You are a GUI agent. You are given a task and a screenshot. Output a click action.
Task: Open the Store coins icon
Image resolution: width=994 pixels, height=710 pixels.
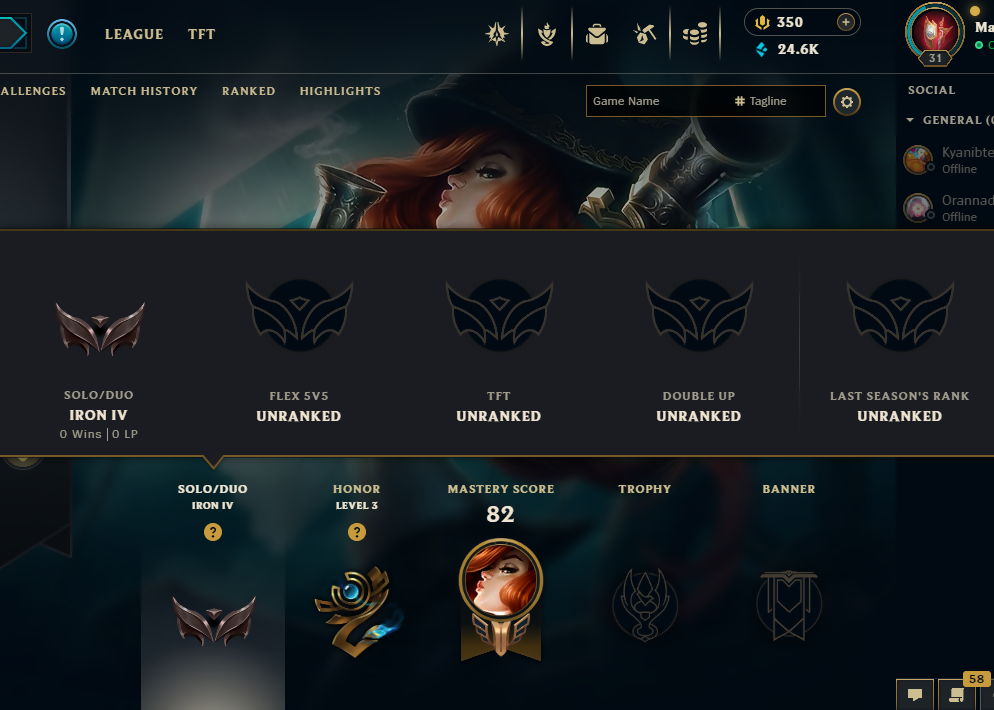tap(695, 34)
